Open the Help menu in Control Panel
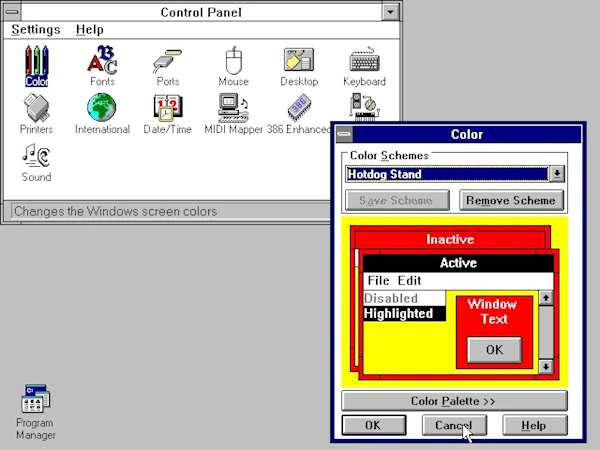Viewport: 600px width, 450px height. (90, 30)
